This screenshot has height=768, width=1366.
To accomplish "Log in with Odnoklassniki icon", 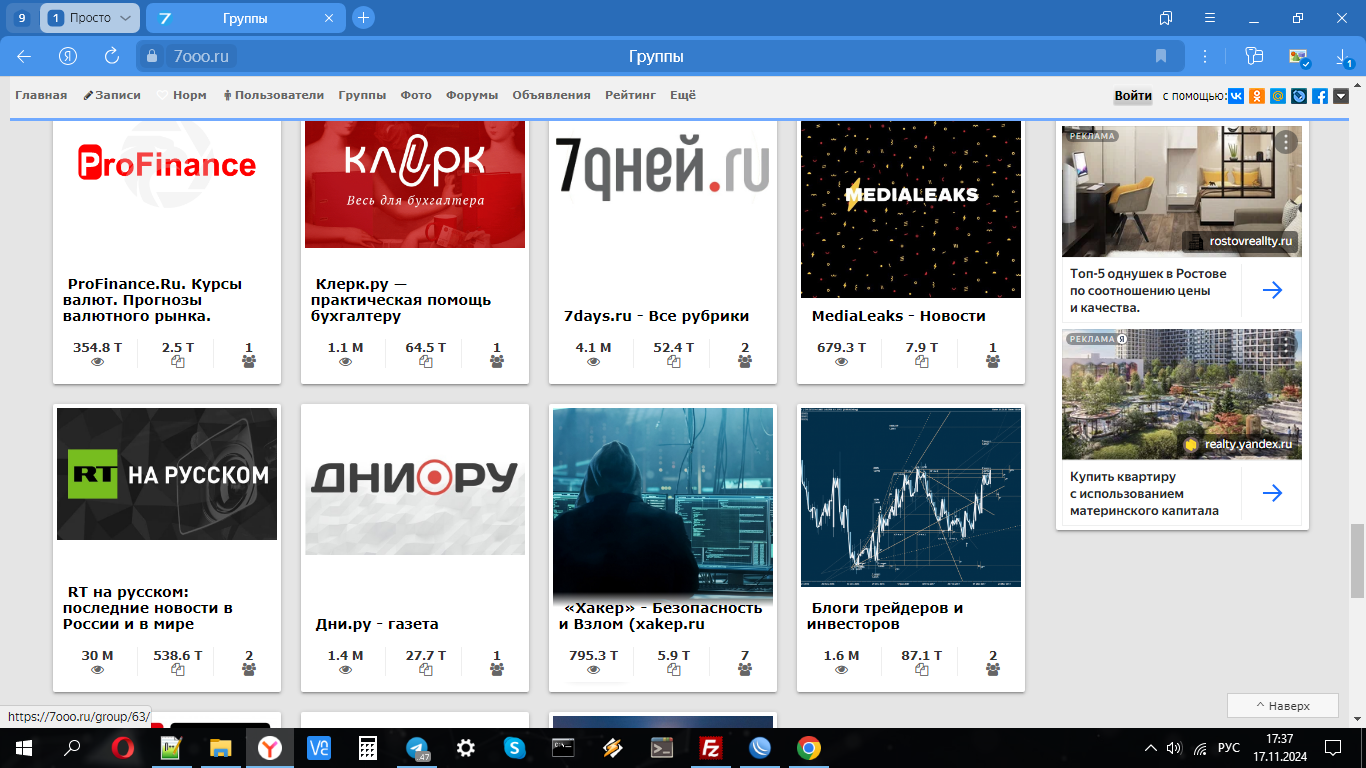I will click(x=1258, y=96).
